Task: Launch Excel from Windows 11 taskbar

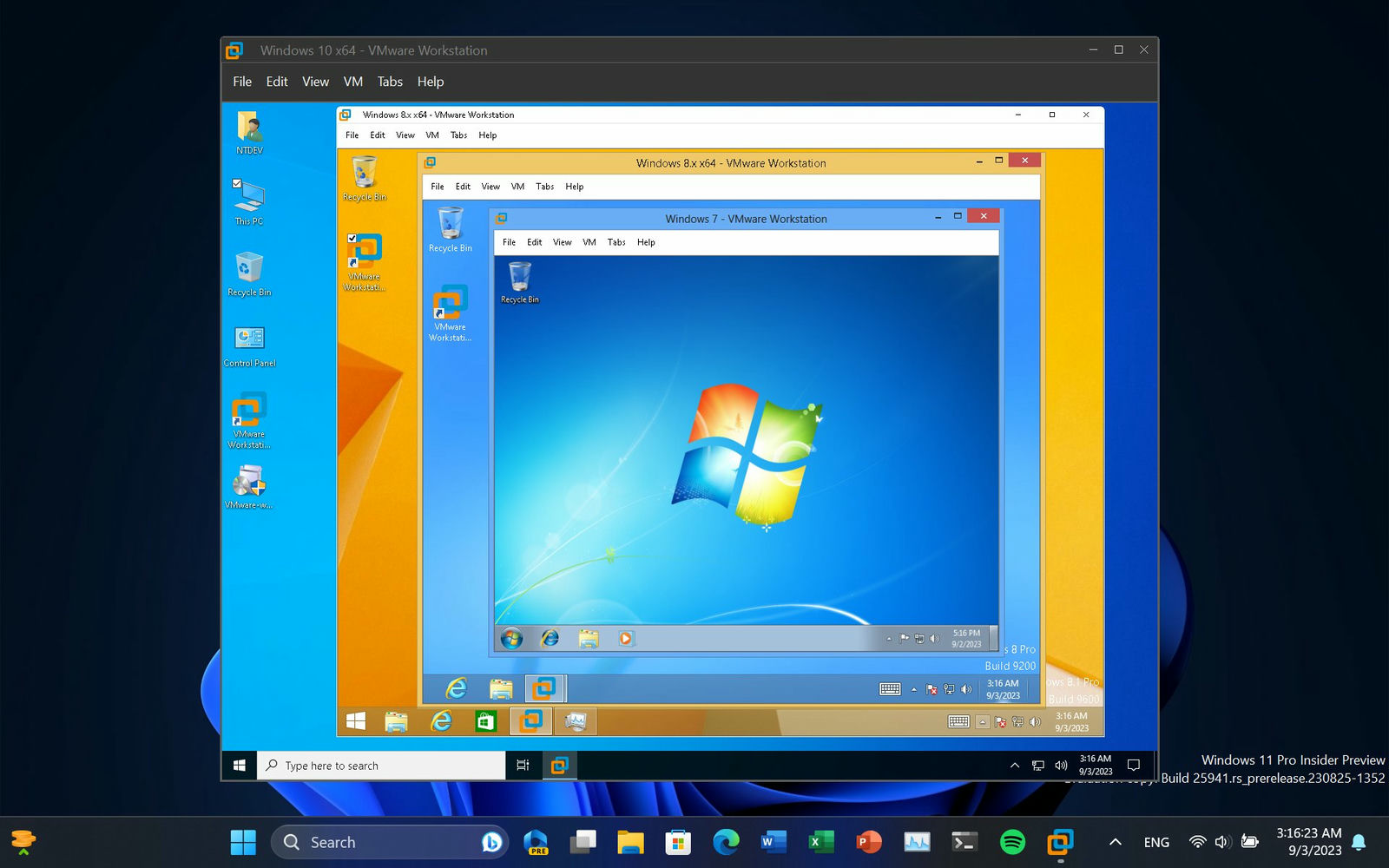Action: pyautogui.click(x=821, y=842)
